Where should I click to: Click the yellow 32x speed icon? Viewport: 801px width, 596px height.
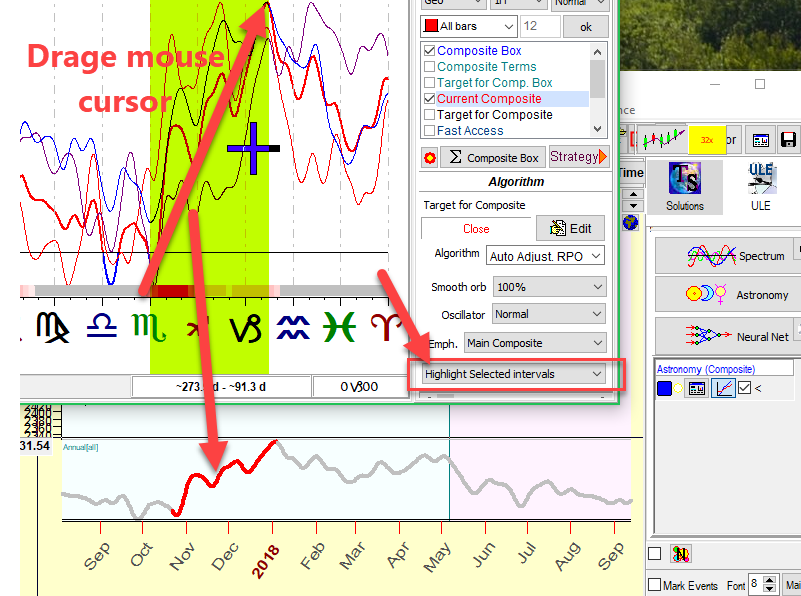click(706, 140)
